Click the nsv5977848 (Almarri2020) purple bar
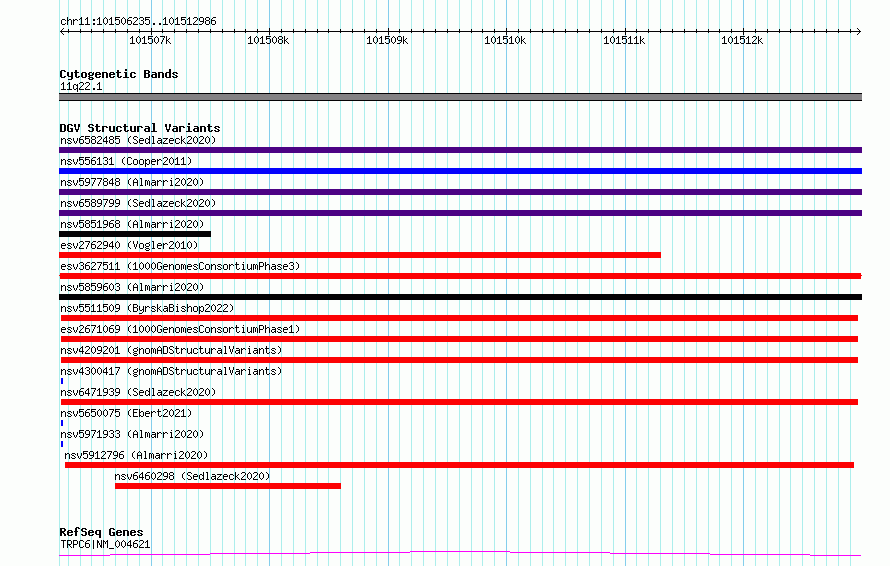 pos(460,192)
